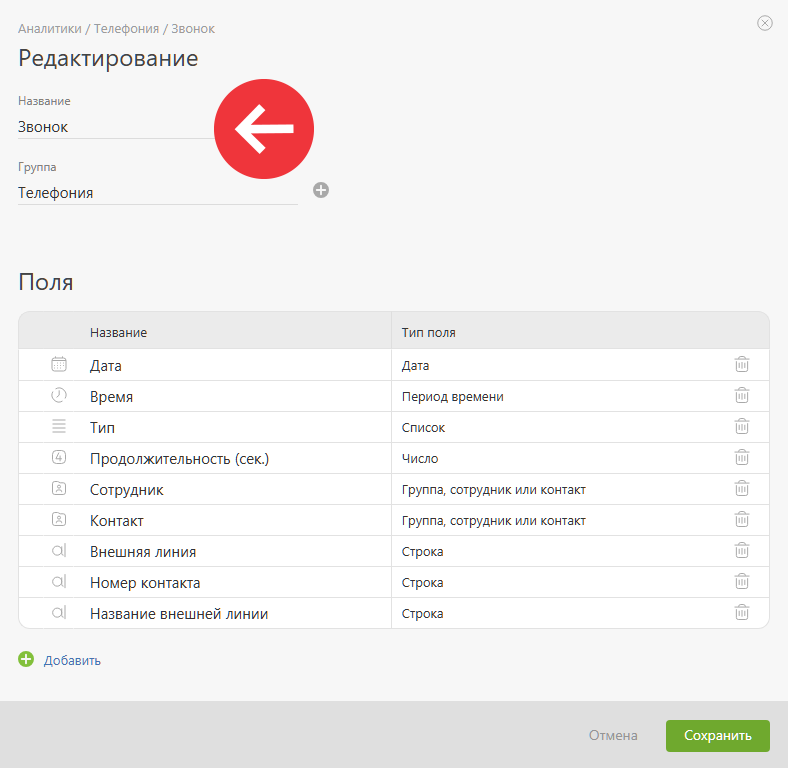Click the number icon of Продолжительность row
Image resolution: width=788 pixels, height=768 pixels.
click(59, 457)
